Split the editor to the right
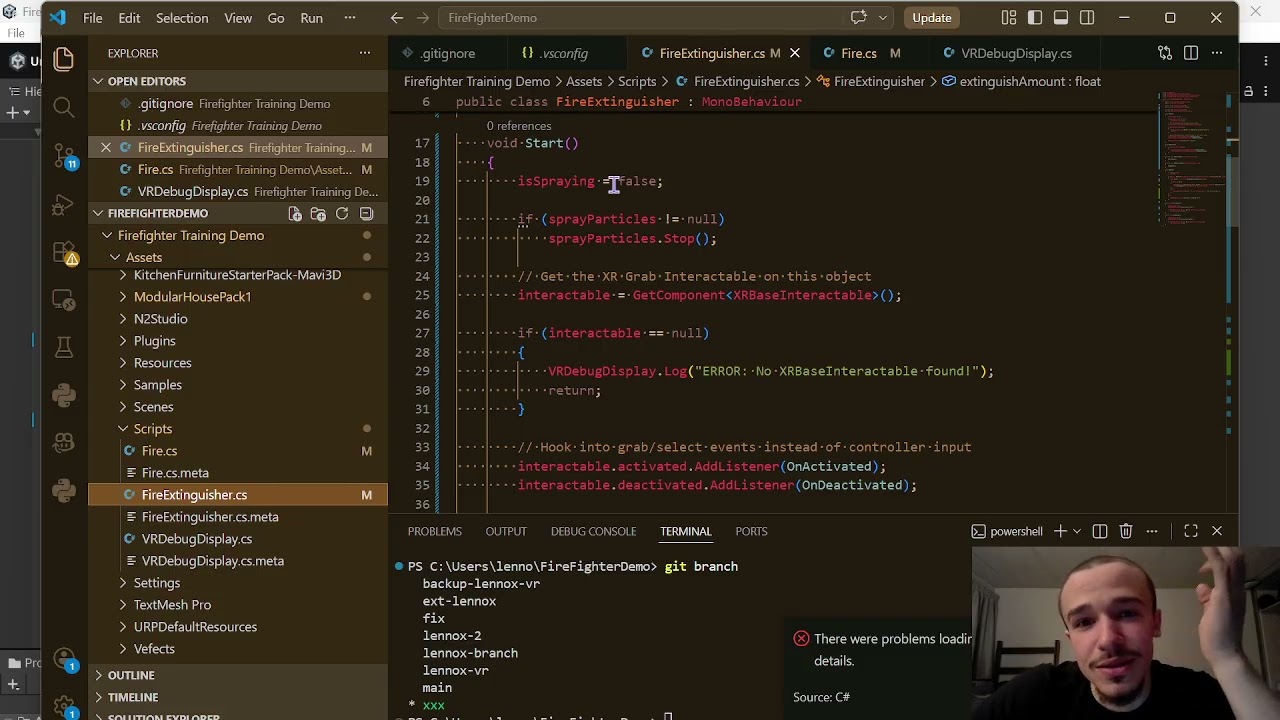Screen dimensions: 1280x720 [1191, 53]
